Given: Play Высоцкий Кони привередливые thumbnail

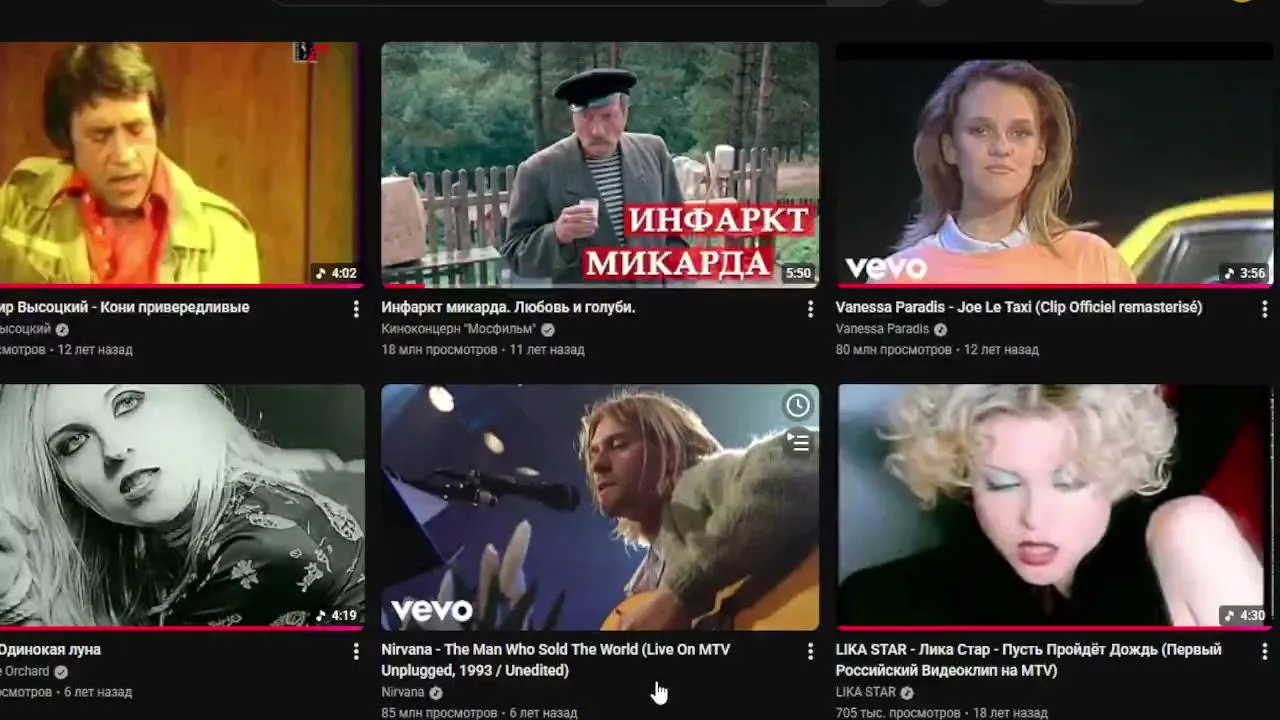Looking at the screenshot, I should pos(181,164).
